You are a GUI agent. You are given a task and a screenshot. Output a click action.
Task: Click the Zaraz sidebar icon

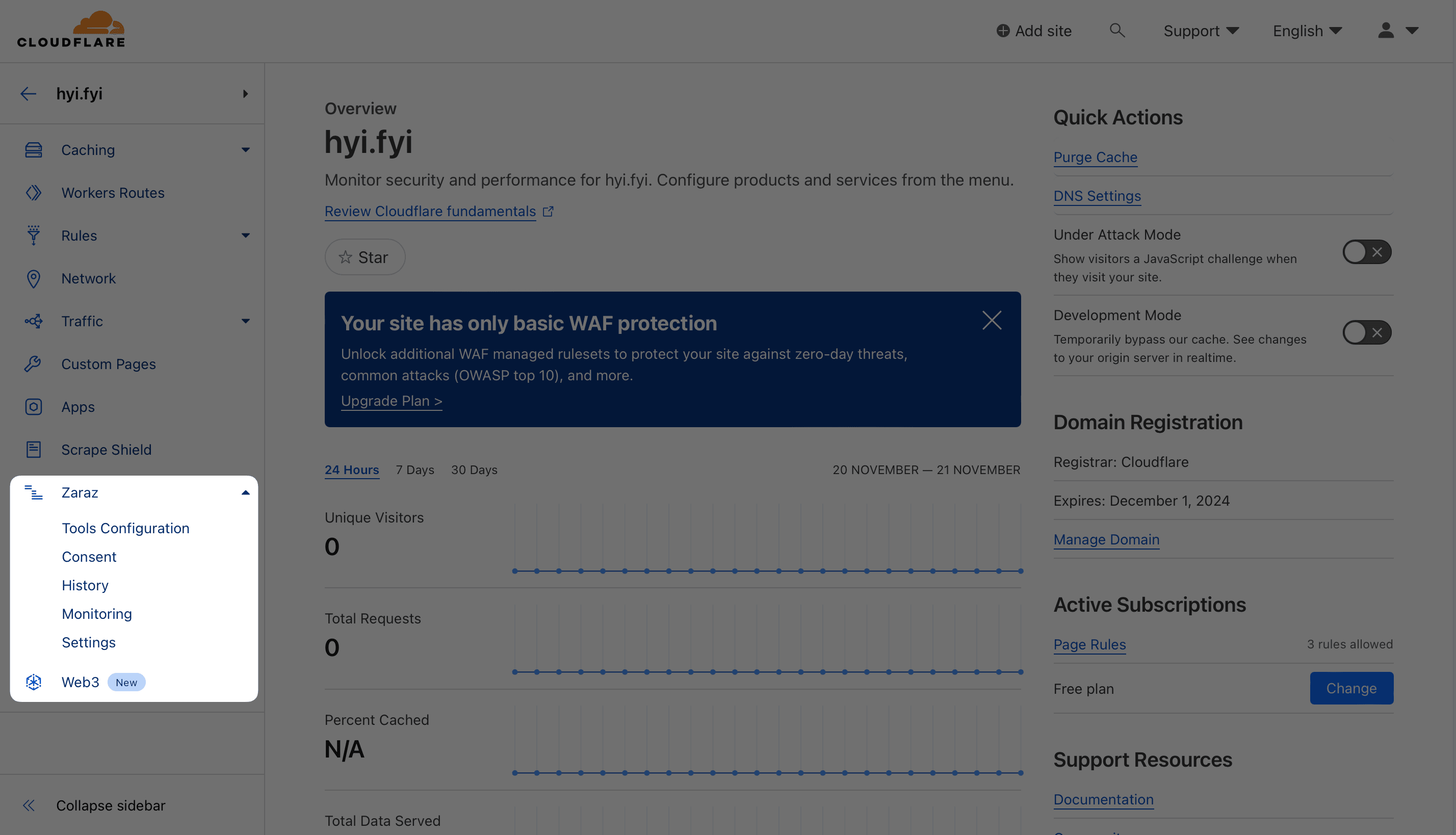click(33, 492)
